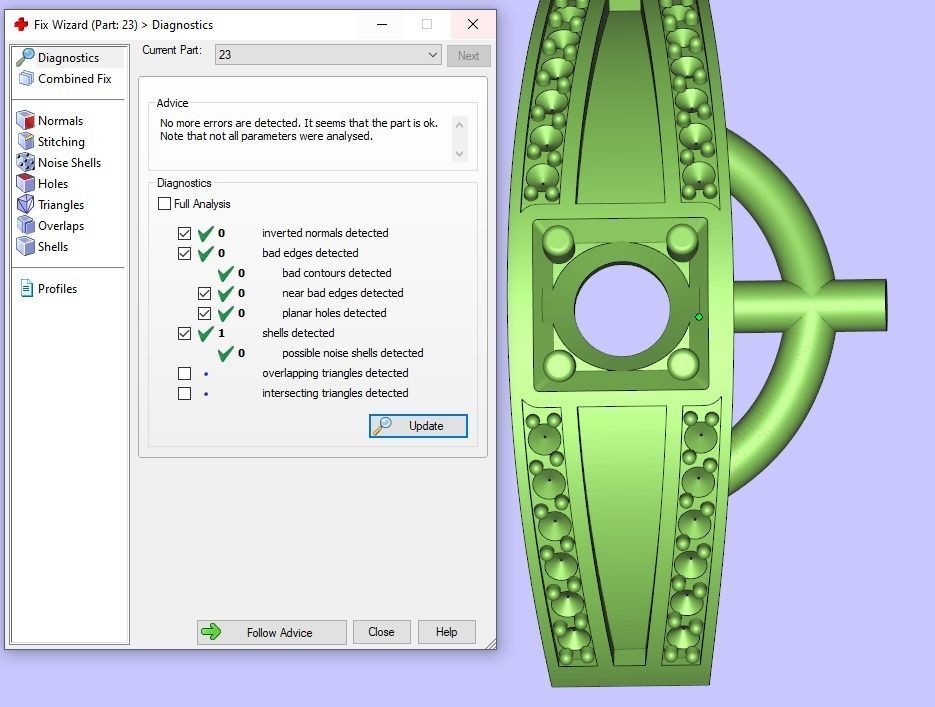Image resolution: width=935 pixels, height=707 pixels.
Task: Close the Fix Wizard window
Action: click(473, 24)
